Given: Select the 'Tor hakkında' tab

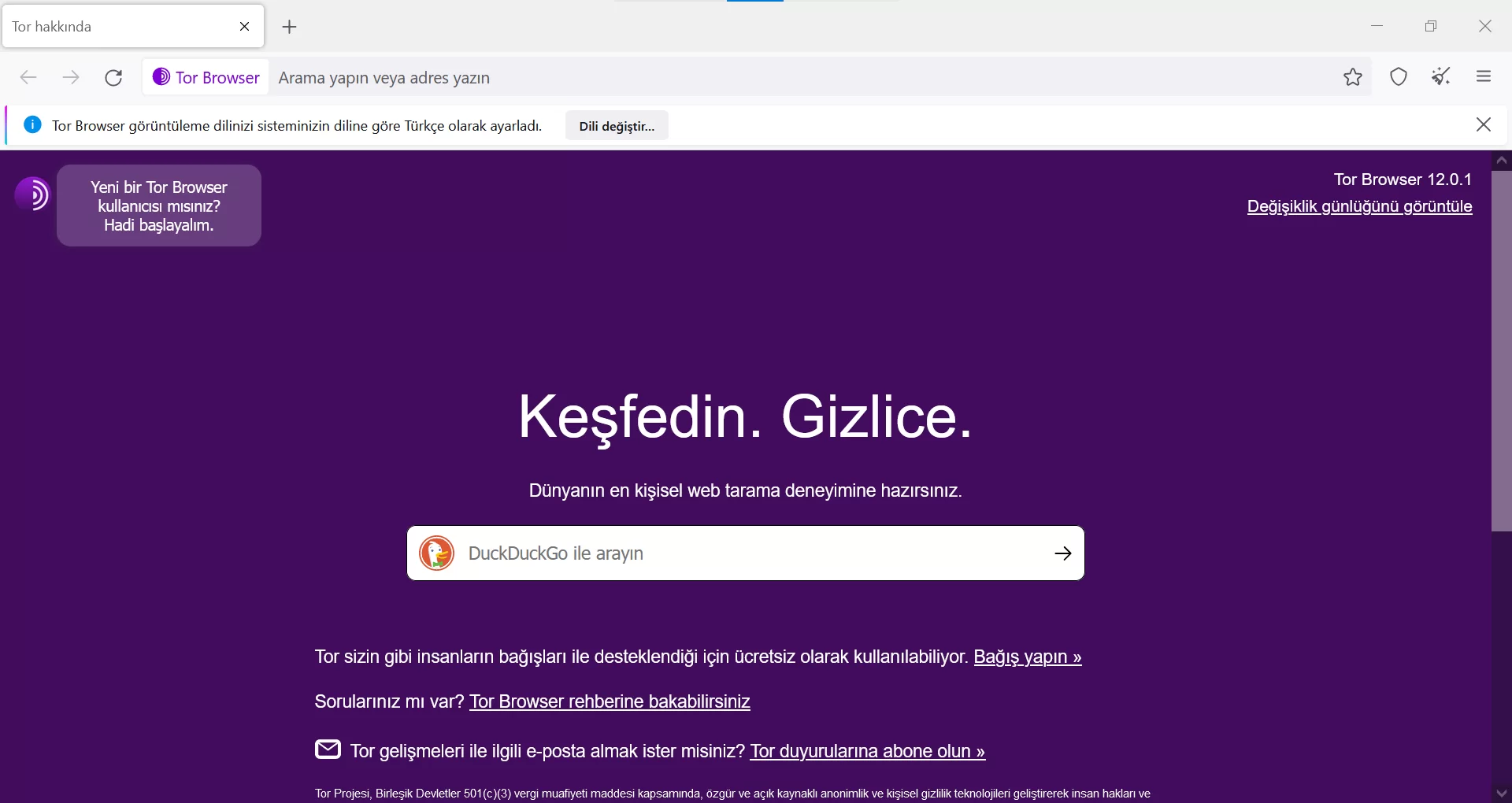Looking at the screenshot, I should tap(133, 27).
